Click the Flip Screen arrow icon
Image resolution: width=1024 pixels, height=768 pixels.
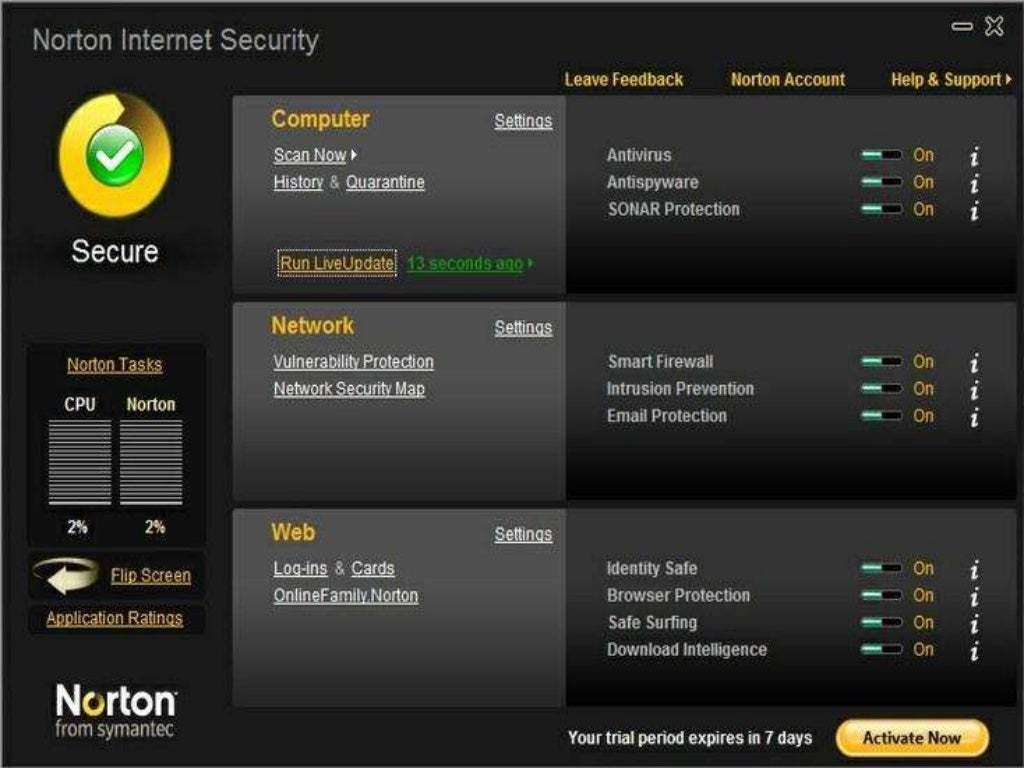tap(66, 575)
